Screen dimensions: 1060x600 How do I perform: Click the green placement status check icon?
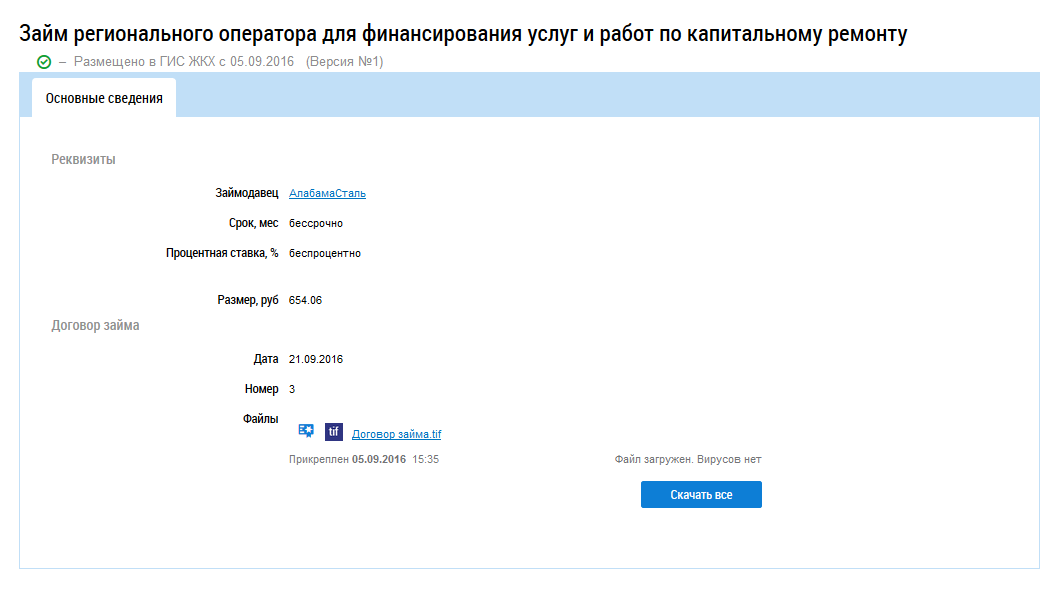pyautogui.click(x=43, y=62)
